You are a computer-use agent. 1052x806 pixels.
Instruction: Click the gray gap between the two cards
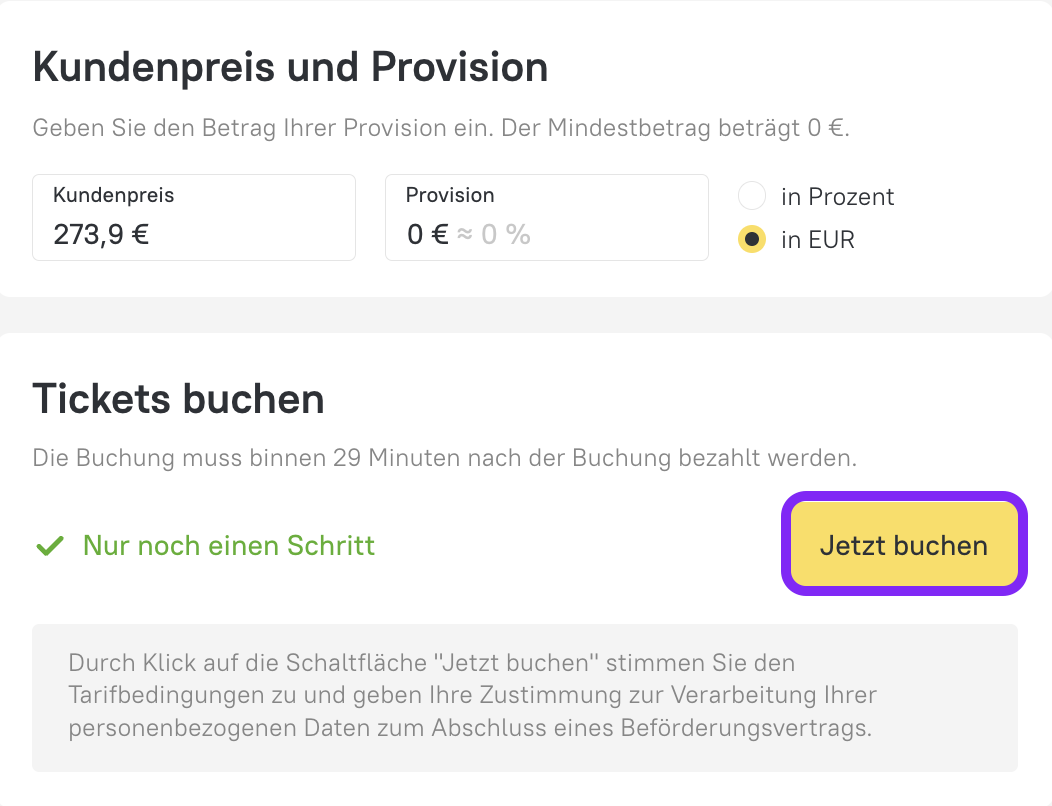(x=526, y=315)
